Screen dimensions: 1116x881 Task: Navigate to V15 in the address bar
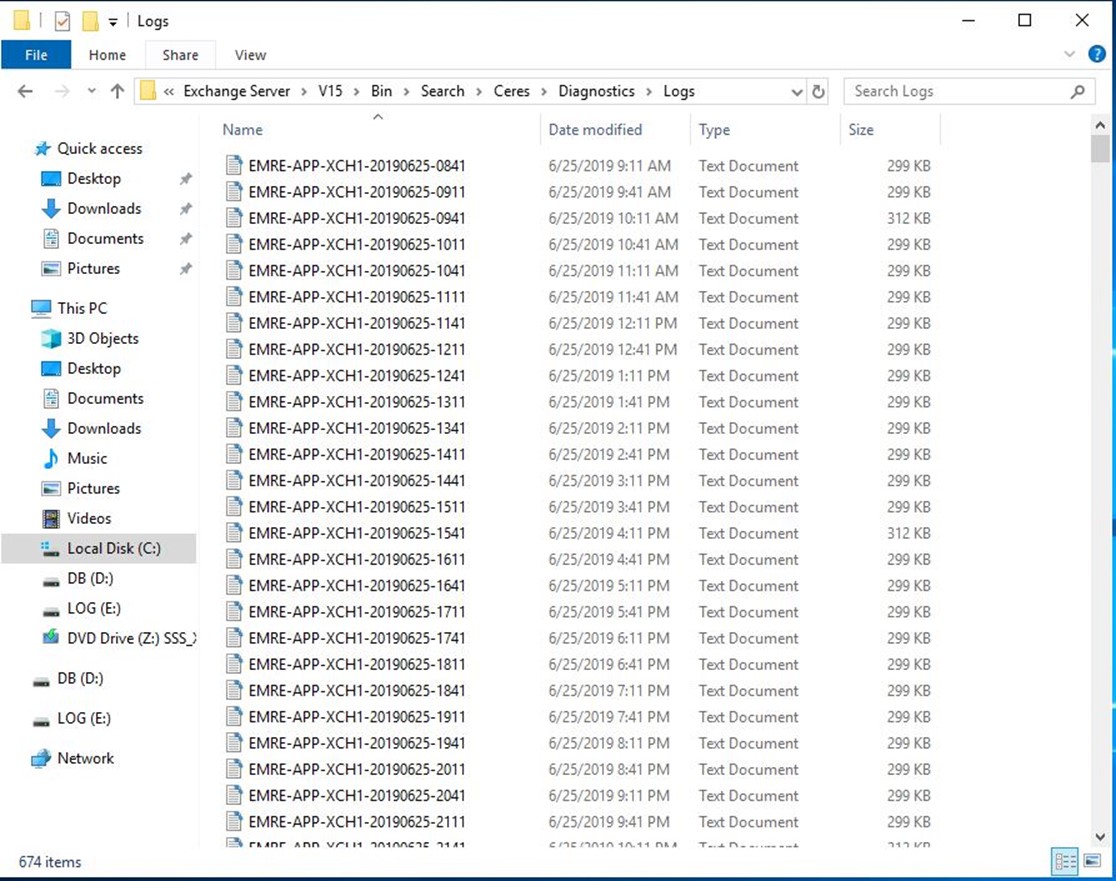330,91
